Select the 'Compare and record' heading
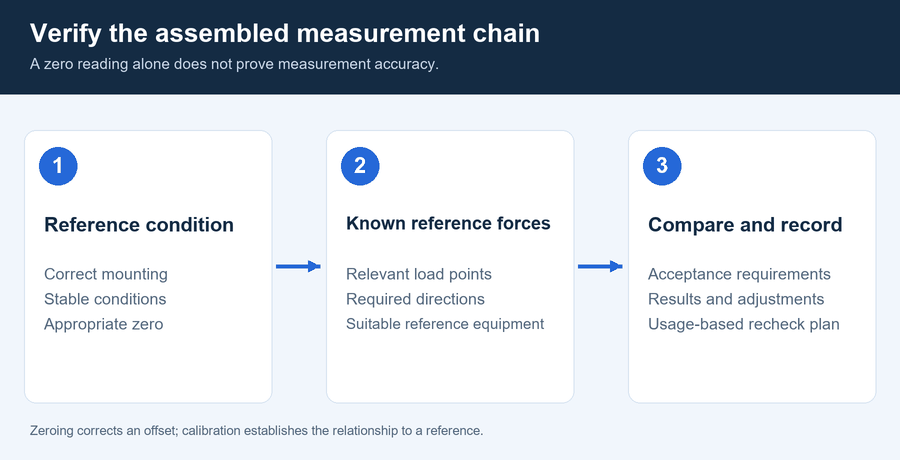Viewport: 900px width, 460px height. pyautogui.click(x=745, y=225)
